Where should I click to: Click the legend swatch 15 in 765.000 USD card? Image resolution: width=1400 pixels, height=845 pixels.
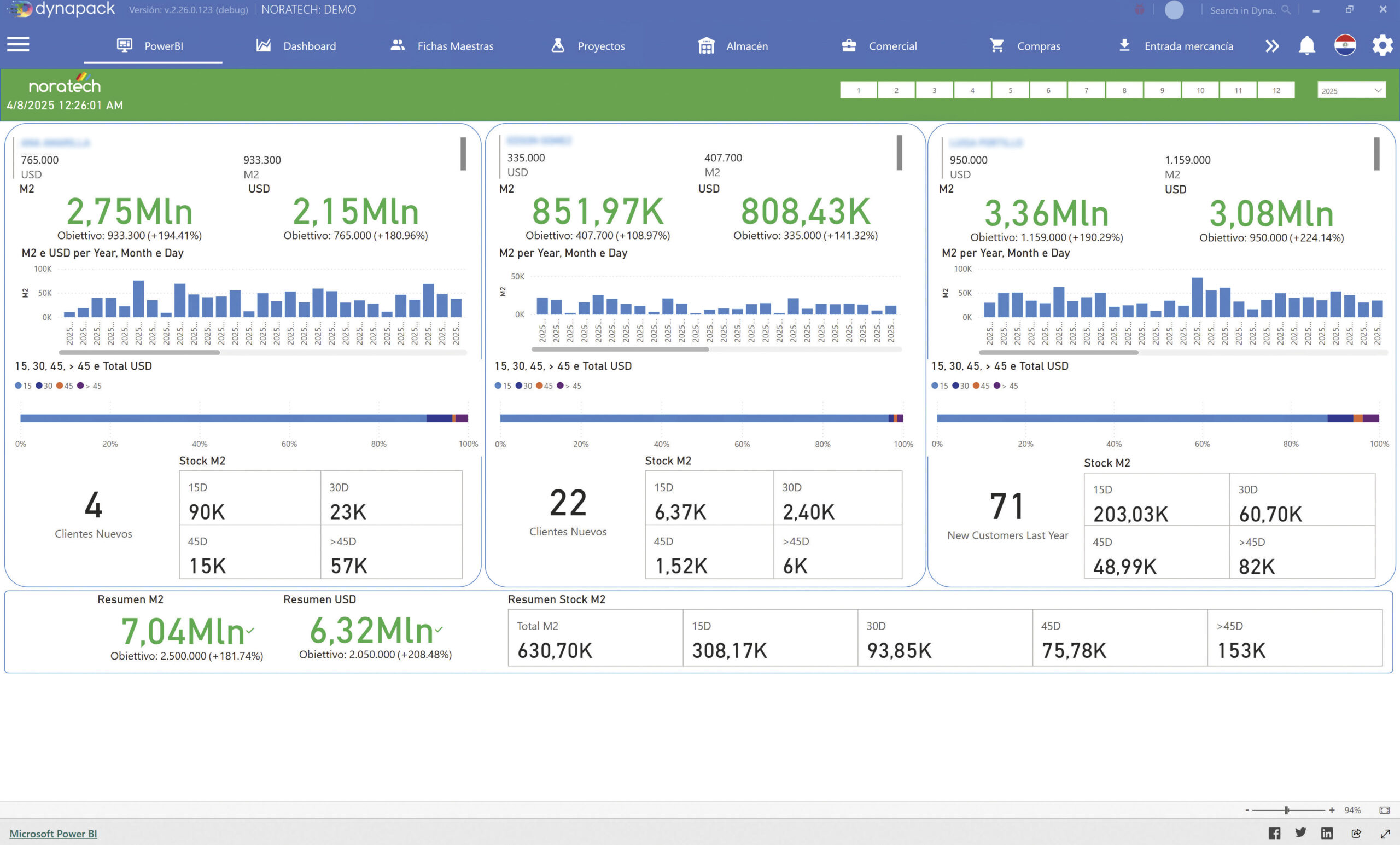18,386
